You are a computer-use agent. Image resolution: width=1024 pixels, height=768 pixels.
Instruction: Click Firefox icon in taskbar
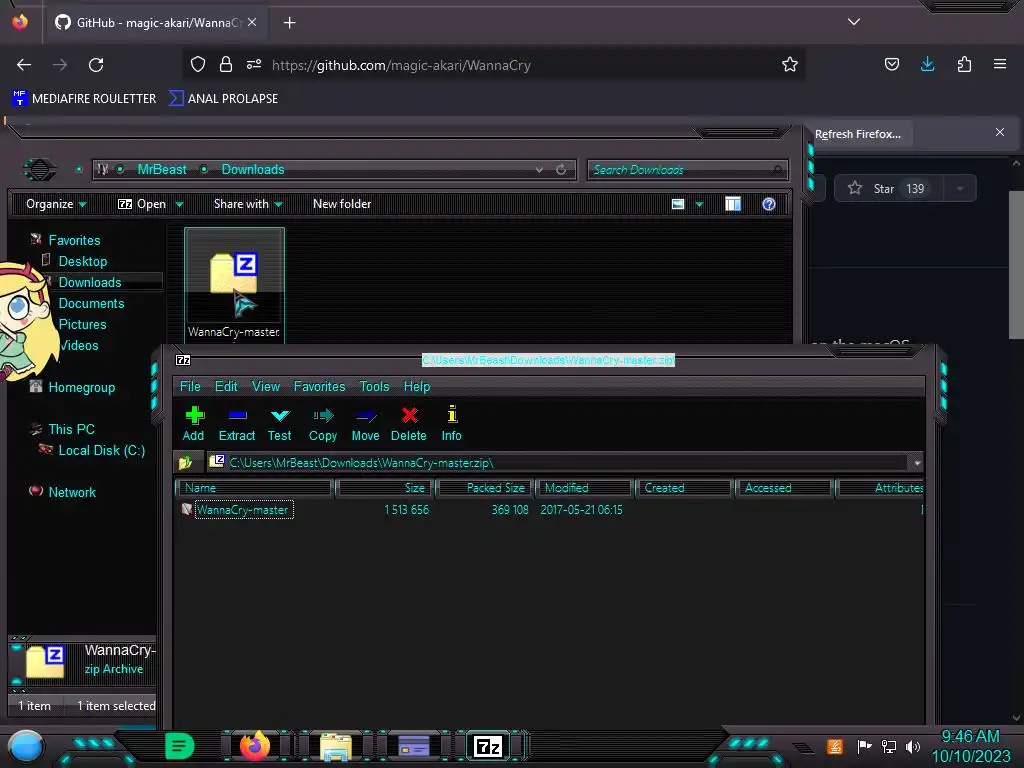click(255, 745)
